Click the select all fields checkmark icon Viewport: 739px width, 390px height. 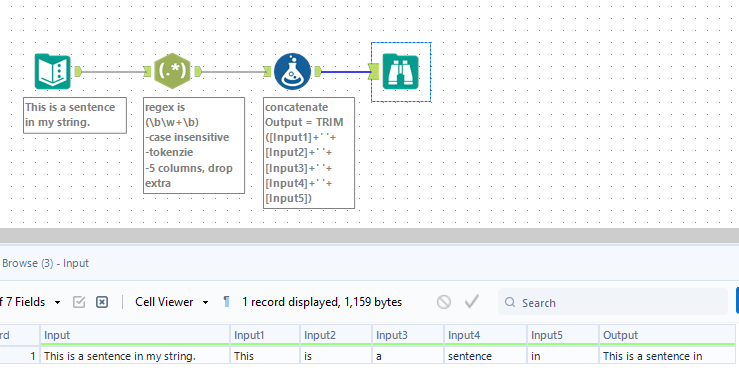(79, 302)
